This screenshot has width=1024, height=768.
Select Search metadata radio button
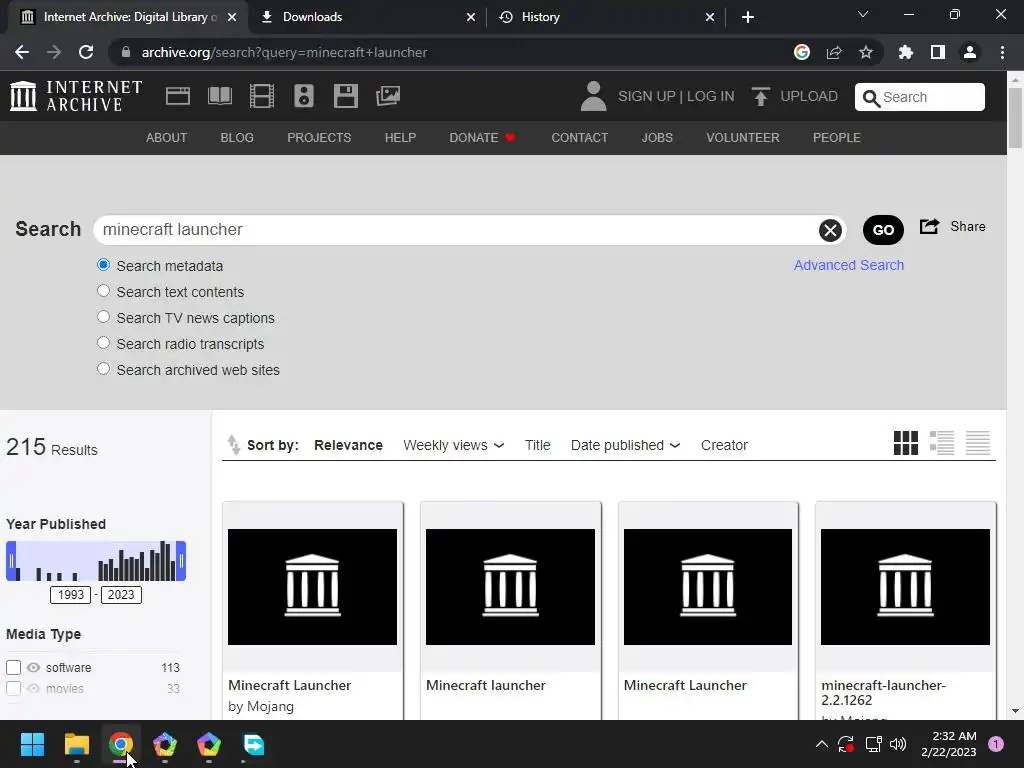[103, 265]
